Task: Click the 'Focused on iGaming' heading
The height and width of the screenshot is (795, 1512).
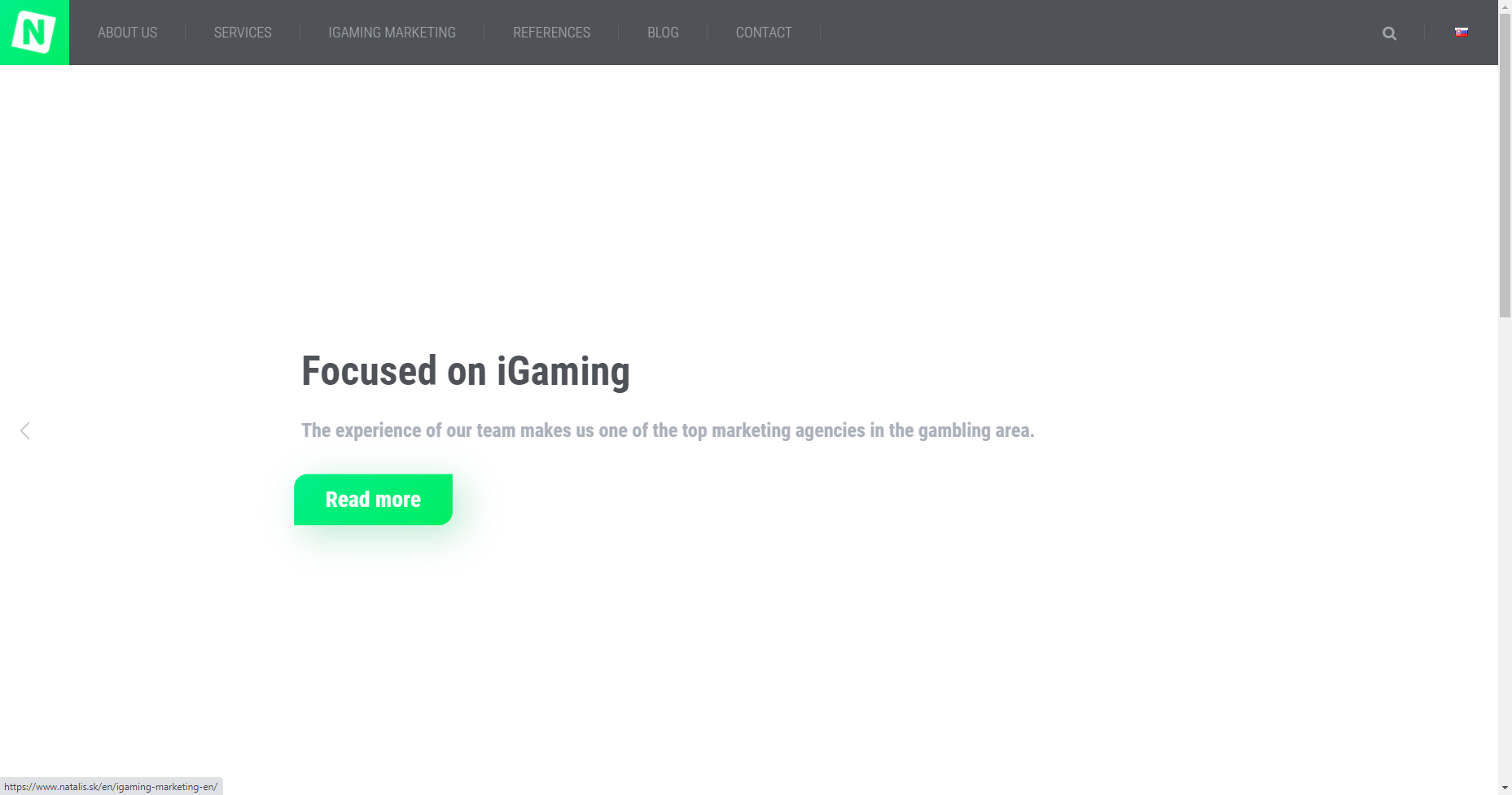Action: [x=466, y=371]
